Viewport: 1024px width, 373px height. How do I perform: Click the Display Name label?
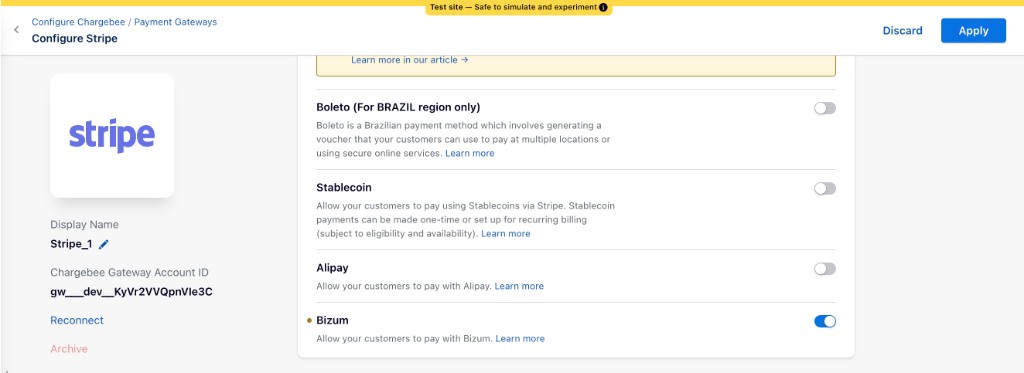pos(84,225)
